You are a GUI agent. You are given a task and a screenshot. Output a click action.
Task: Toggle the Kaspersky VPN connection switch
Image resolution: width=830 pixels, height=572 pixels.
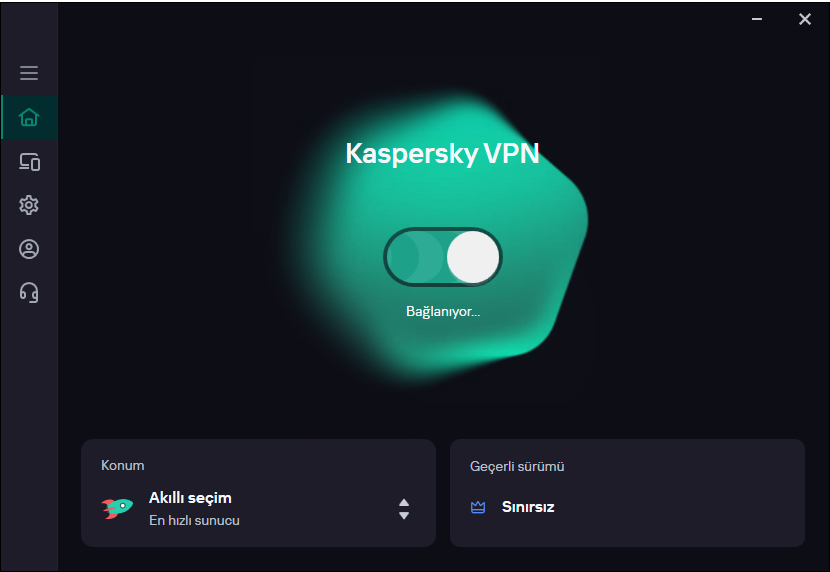pos(442,258)
